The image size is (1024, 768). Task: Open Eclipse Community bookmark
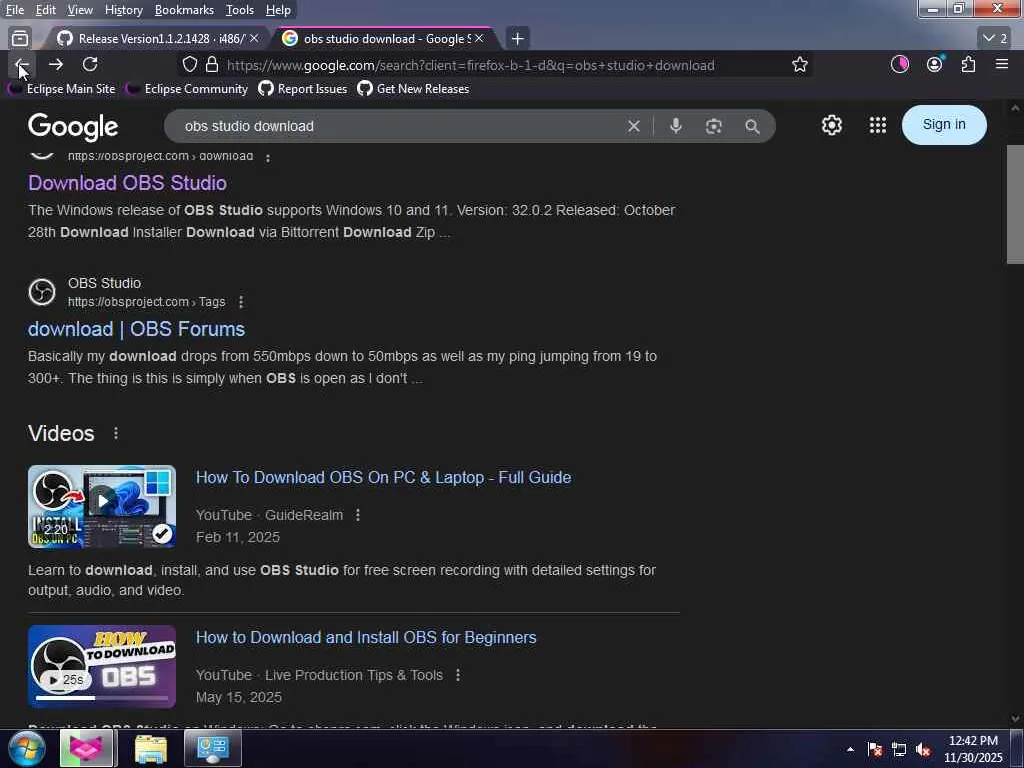(x=187, y=89)
